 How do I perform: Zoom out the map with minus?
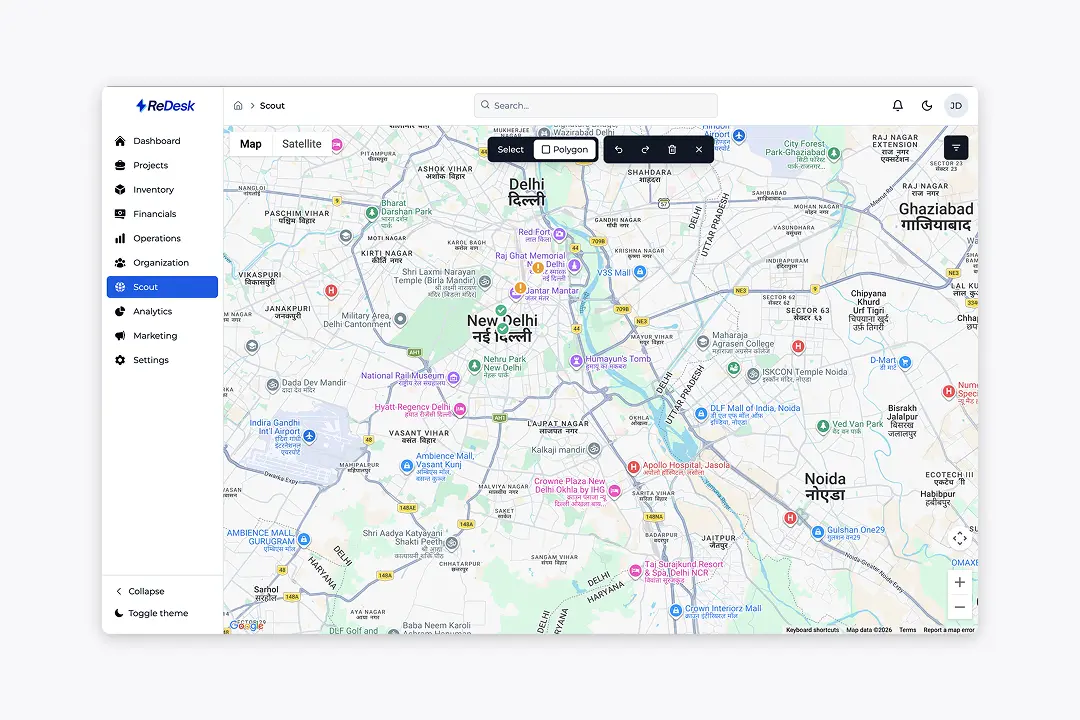tap(959, 607)
